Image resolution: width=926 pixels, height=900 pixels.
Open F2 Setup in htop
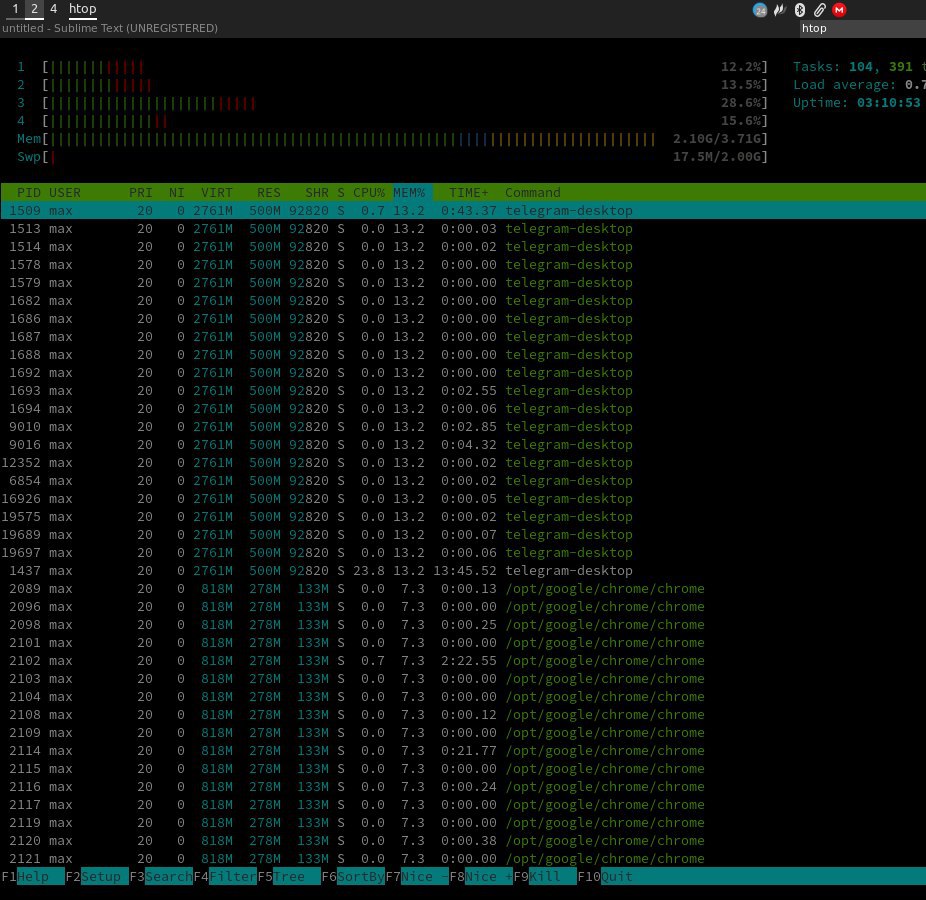point(97,876)
